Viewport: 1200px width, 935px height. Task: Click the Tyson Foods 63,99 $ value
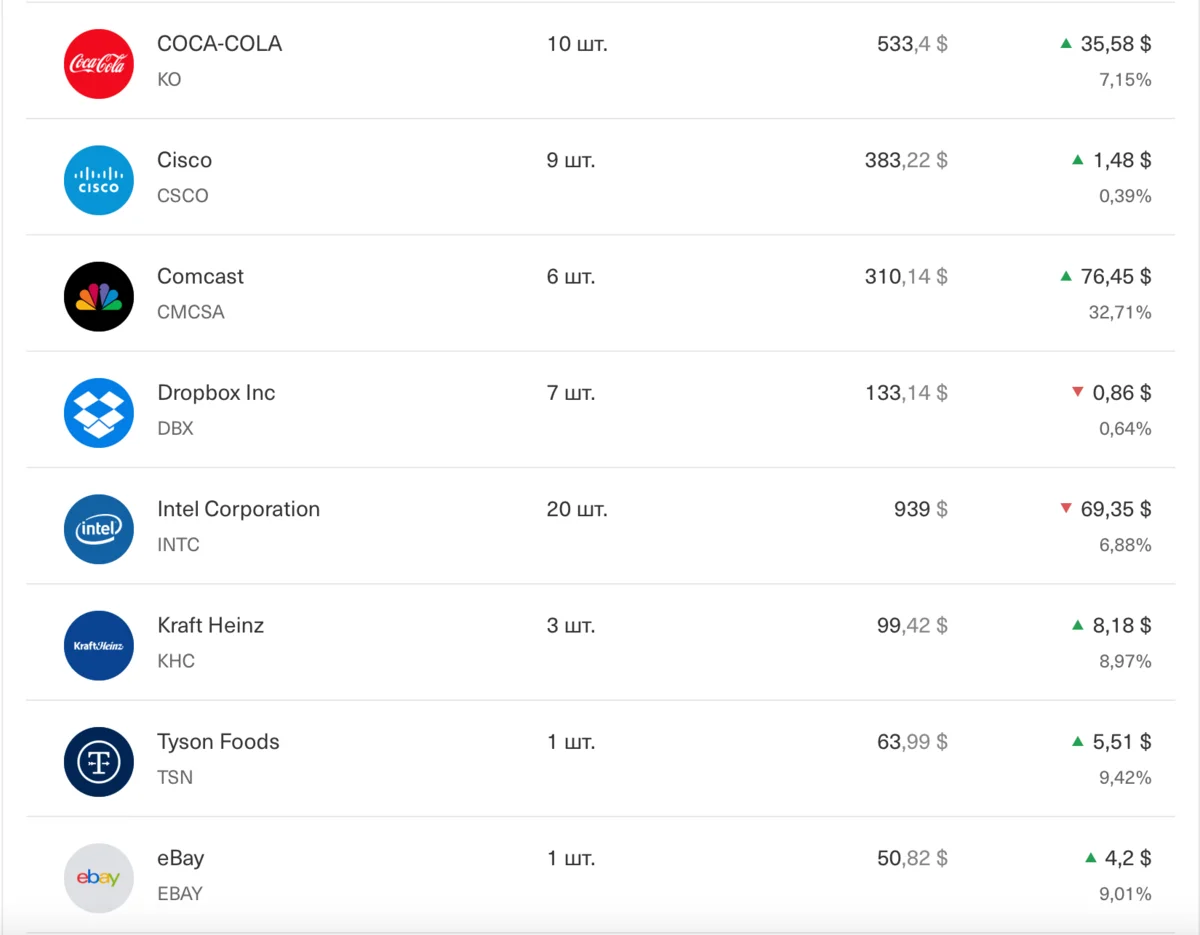click(x=912, y=742)
